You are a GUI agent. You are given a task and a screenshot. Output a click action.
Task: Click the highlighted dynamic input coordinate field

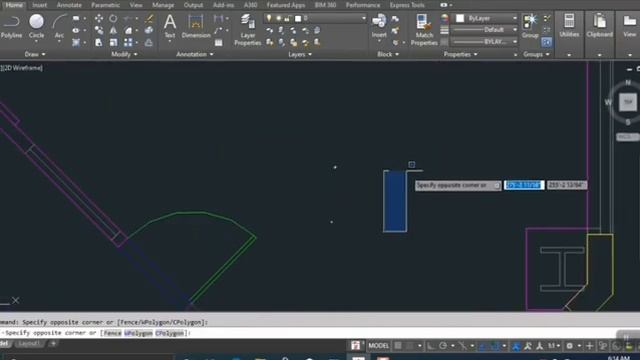524,185
